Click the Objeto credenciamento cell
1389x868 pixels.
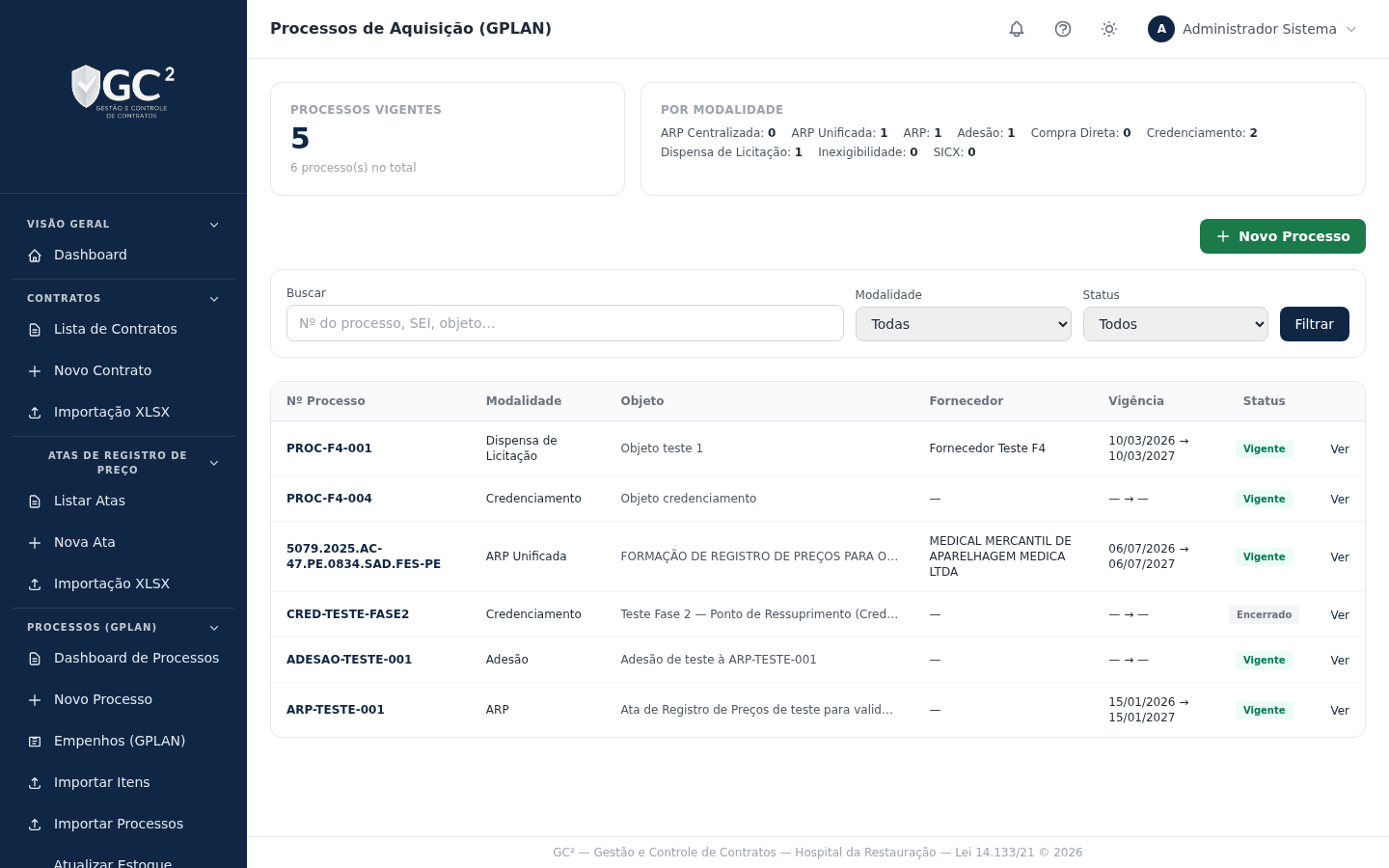(x=689, y=499)
